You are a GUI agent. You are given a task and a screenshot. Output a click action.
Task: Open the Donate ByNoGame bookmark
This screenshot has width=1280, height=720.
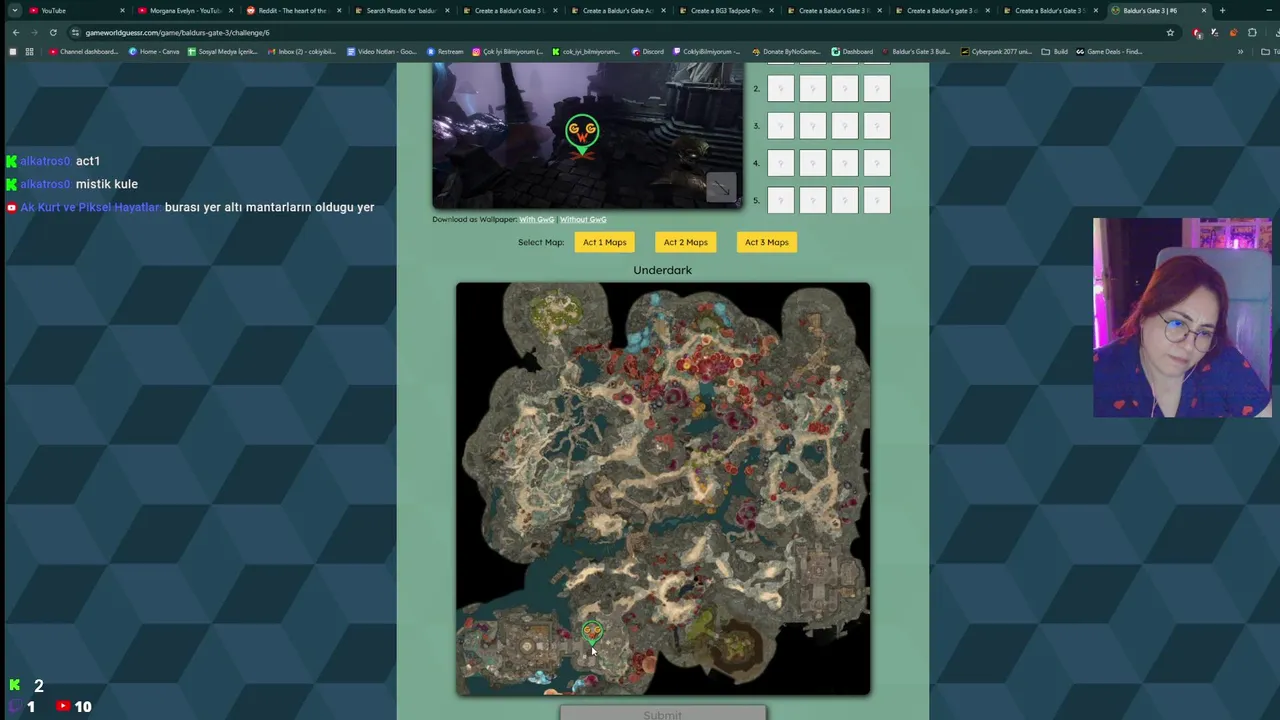tap(786, 51)
